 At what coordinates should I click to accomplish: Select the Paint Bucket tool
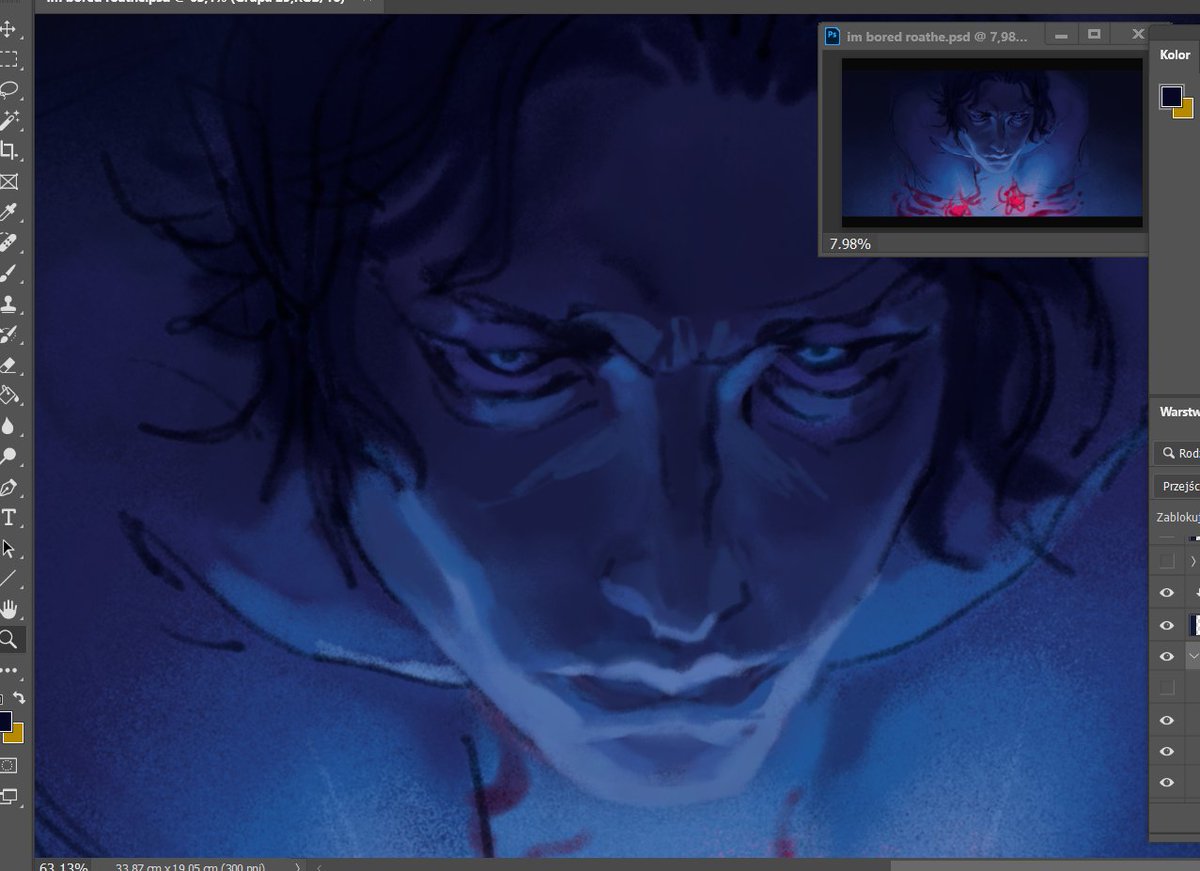click(9, 395)
